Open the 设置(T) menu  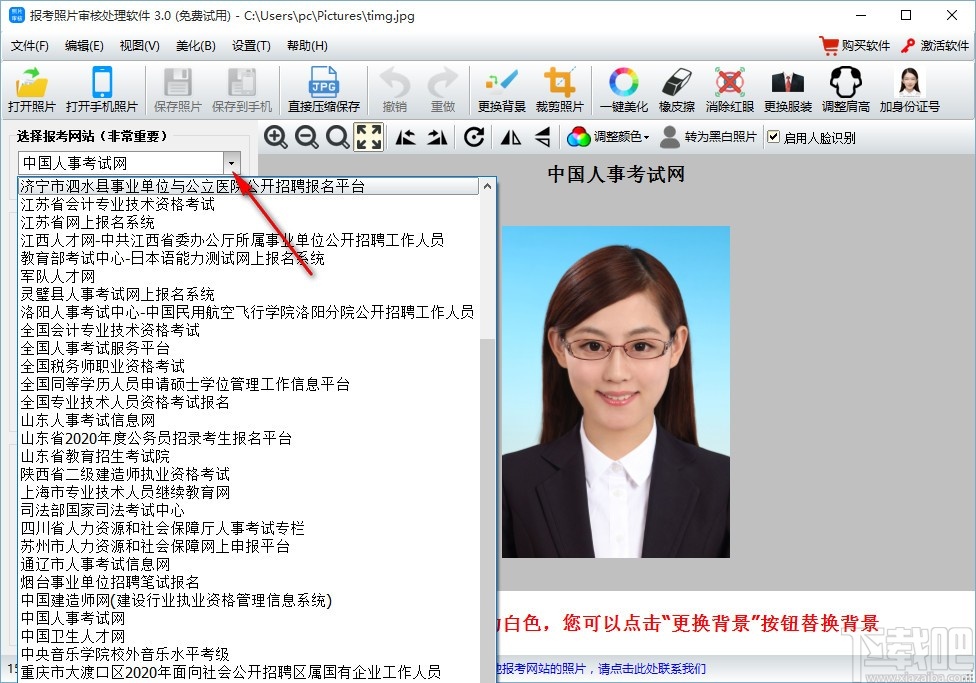[251, 45]
